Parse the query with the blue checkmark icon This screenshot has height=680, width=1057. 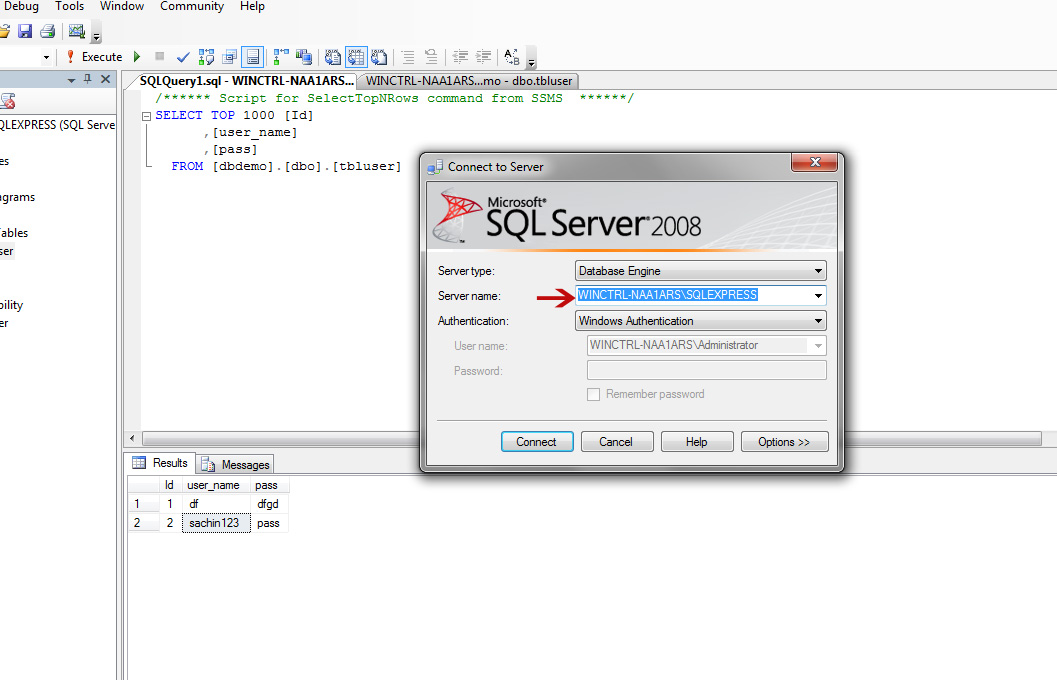coord(183,57)
